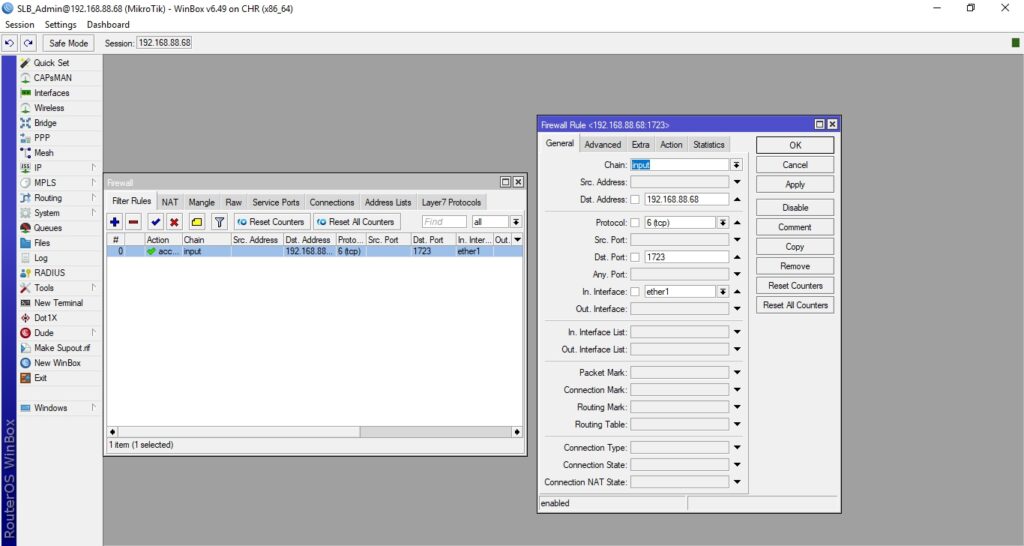Viewport: 1024px width, 546px height.
Task: Click the Copy button in the rule dialog
Action: tap(795, 247)
